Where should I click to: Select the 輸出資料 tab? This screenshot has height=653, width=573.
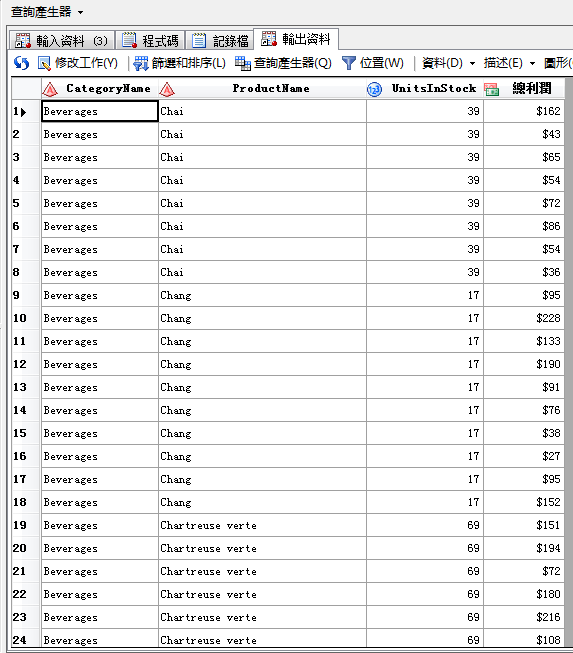point(296,39)
